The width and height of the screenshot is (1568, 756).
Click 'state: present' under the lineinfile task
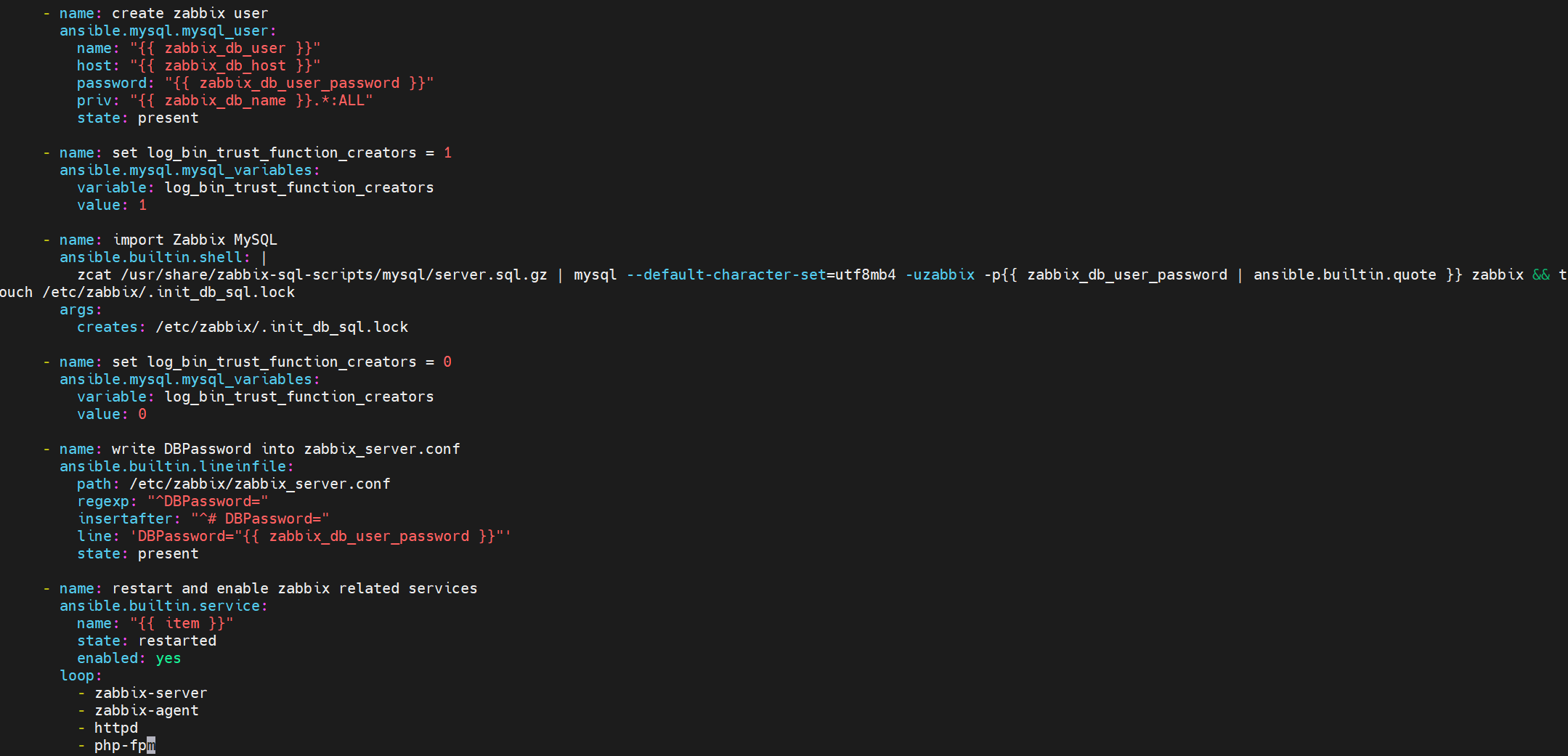coord(137,553)
